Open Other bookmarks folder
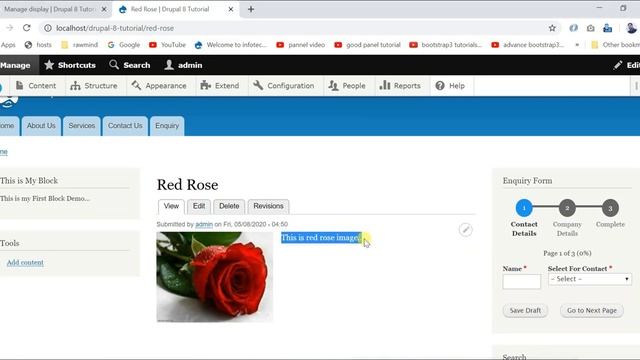This screenshot has width=640, height=360. (x=616, y=45)
